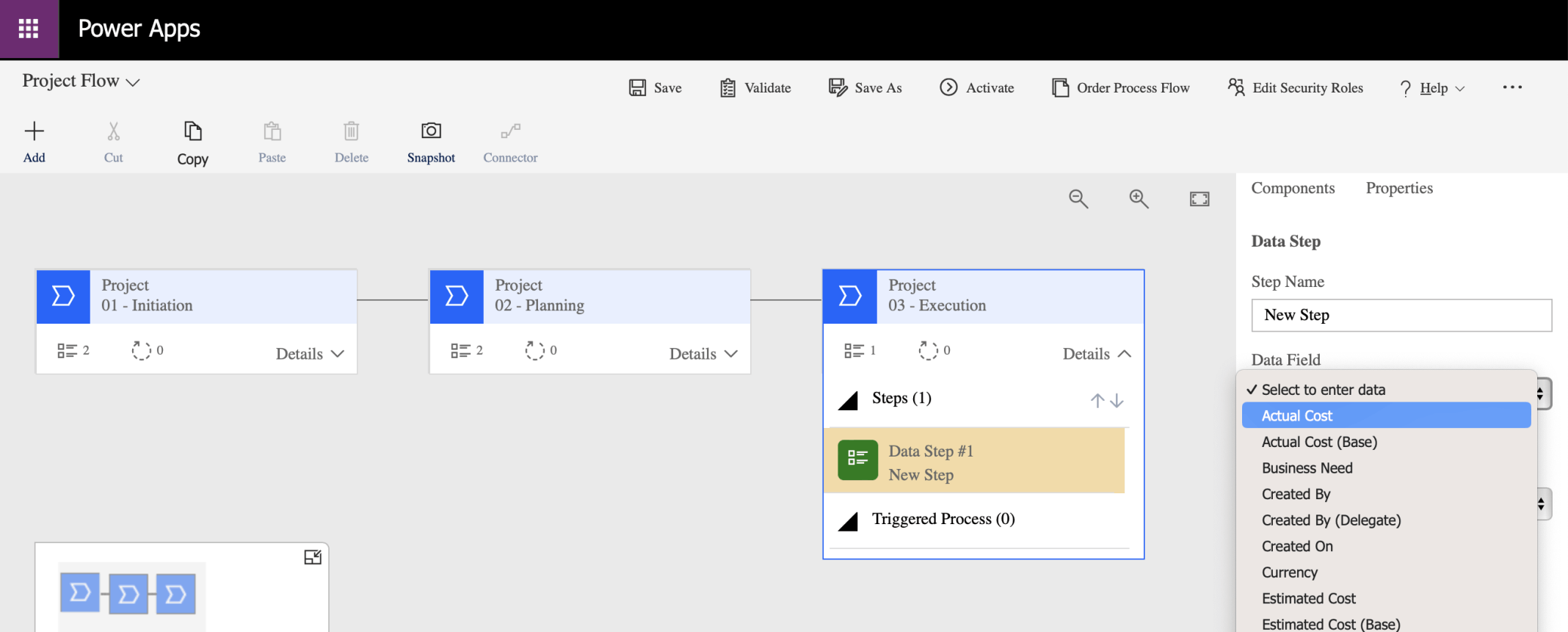Select Business Need in the dropdown list
This screenshot has height=632, width=1568.
click(x=1307, y=468)
